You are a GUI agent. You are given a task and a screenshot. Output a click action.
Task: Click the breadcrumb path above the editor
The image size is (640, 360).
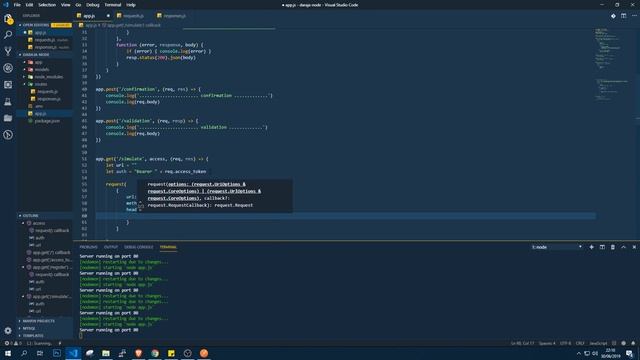point(122,25)
